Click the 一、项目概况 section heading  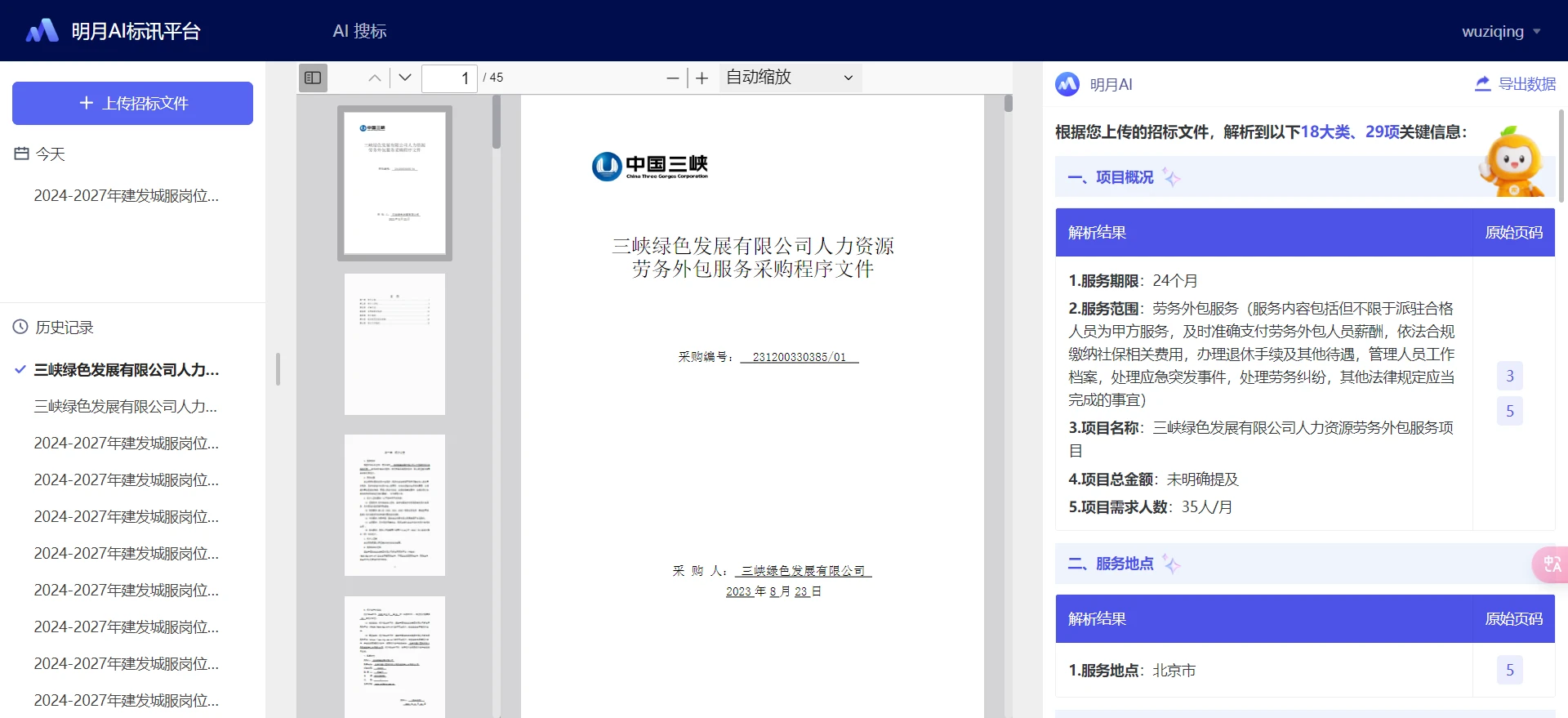point(1111,177)
